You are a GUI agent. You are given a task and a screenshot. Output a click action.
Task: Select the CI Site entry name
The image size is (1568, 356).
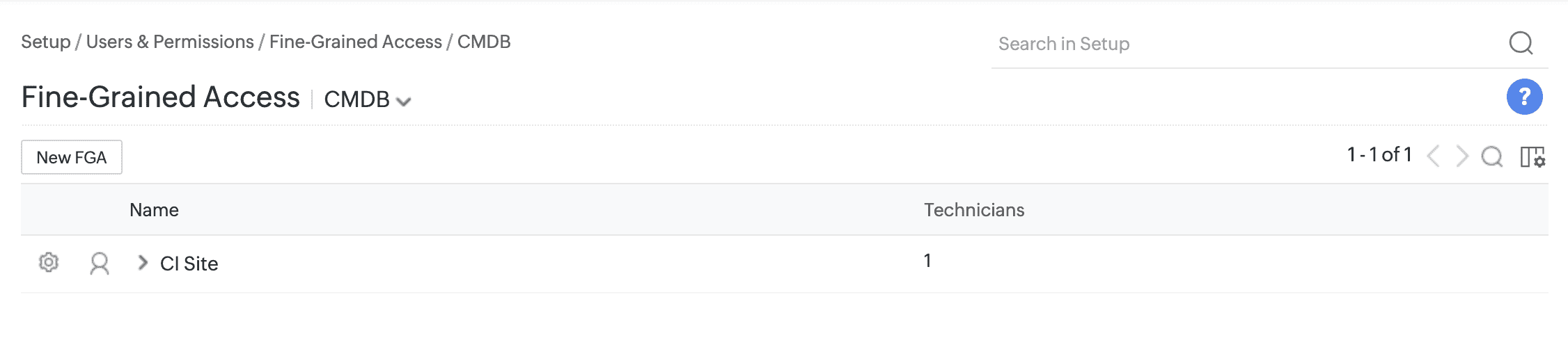pyautogui.click(x=189, y=264)
